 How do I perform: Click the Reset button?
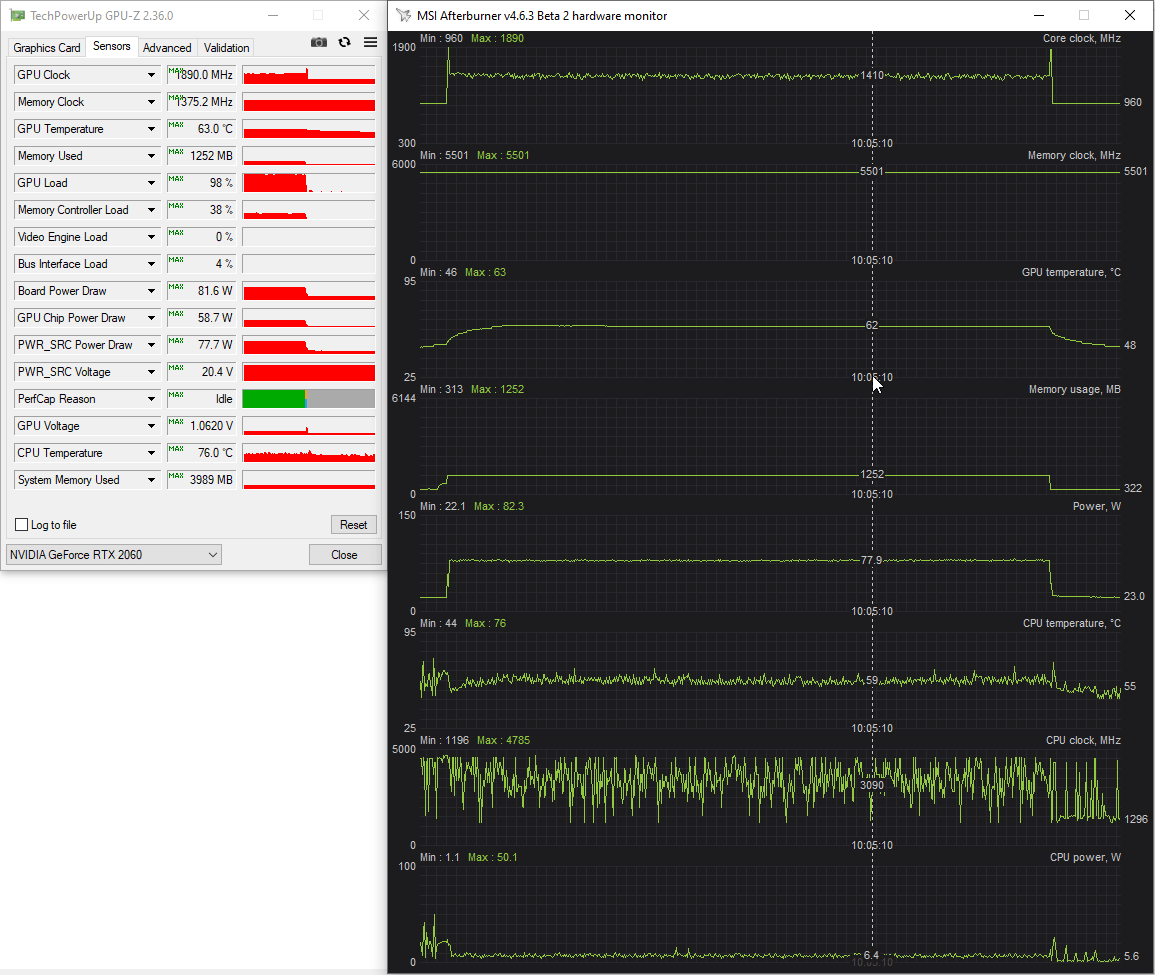(354, 524)
